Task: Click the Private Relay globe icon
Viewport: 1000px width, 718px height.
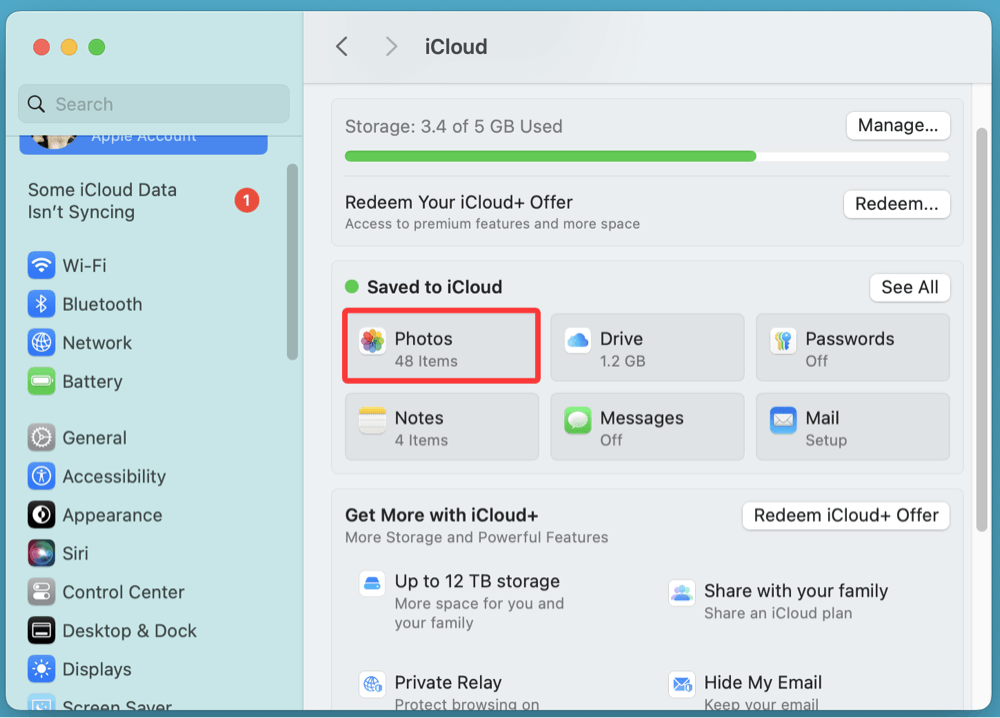Action: coord(372,684)
